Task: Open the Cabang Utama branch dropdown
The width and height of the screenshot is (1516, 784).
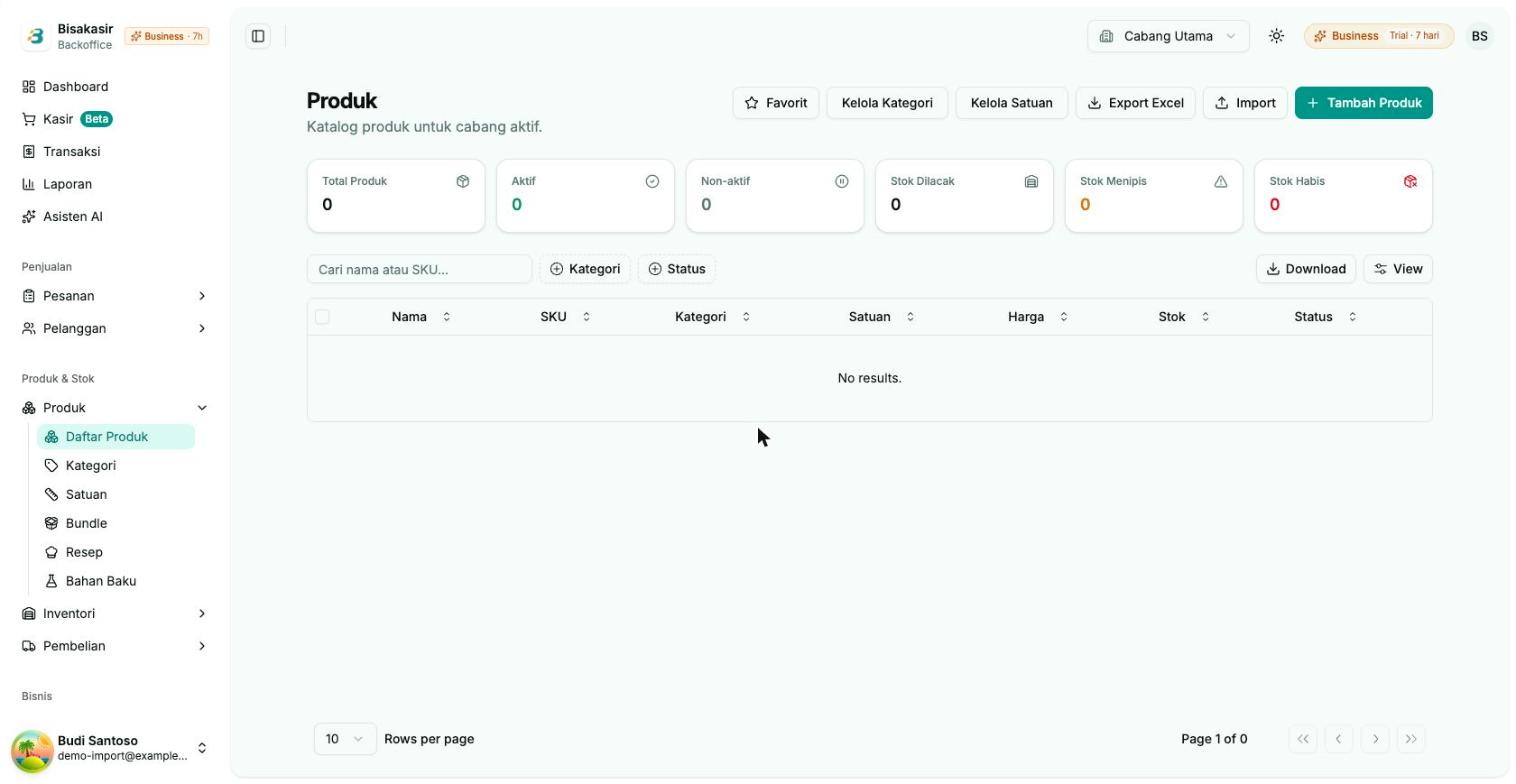Action: coord(1168,36)
